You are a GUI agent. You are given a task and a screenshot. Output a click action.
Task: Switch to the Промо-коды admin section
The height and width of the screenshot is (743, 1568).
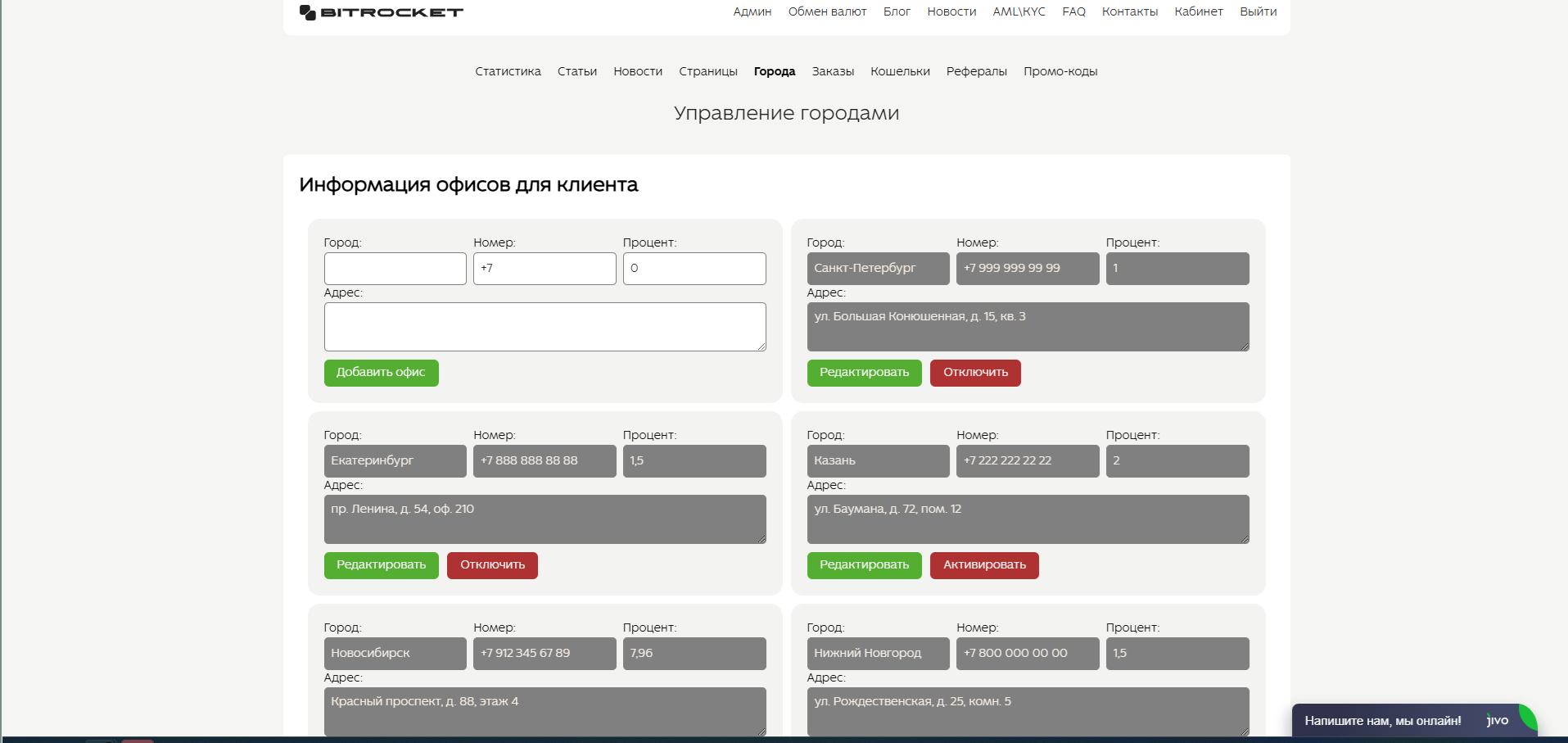point(1060,71)
